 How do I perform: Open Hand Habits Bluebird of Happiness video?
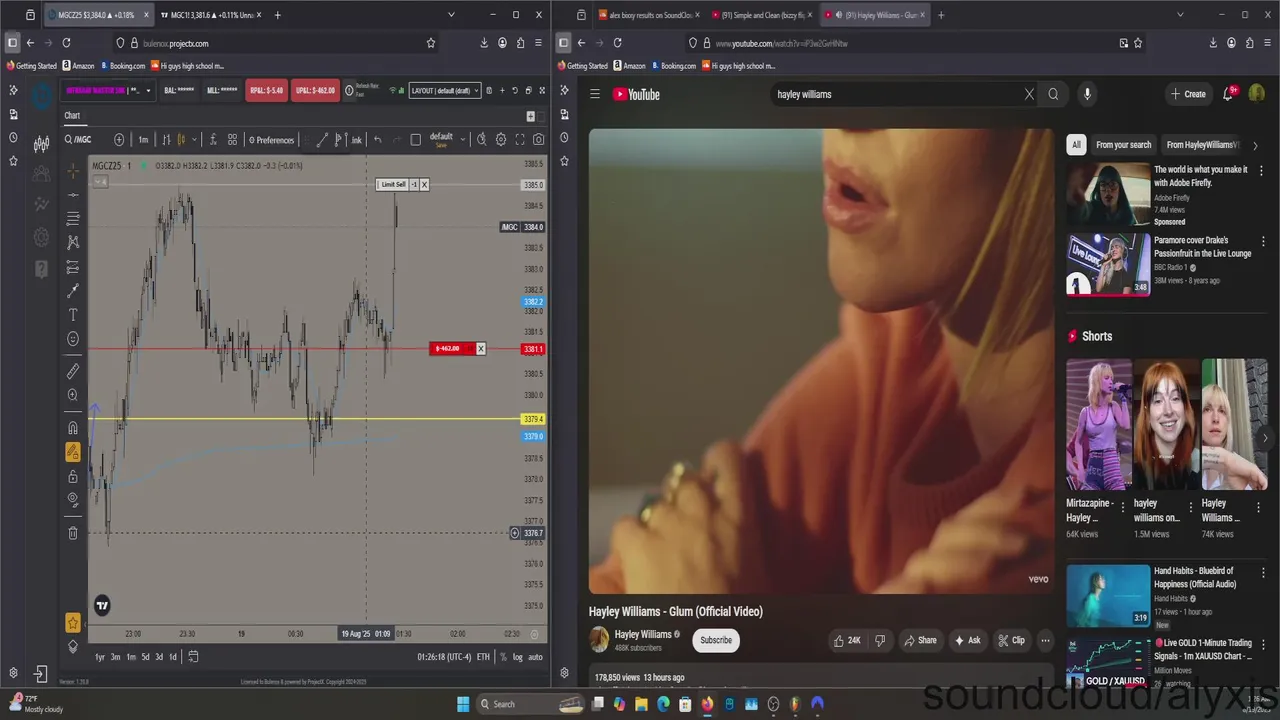[x=1108, y=595]
